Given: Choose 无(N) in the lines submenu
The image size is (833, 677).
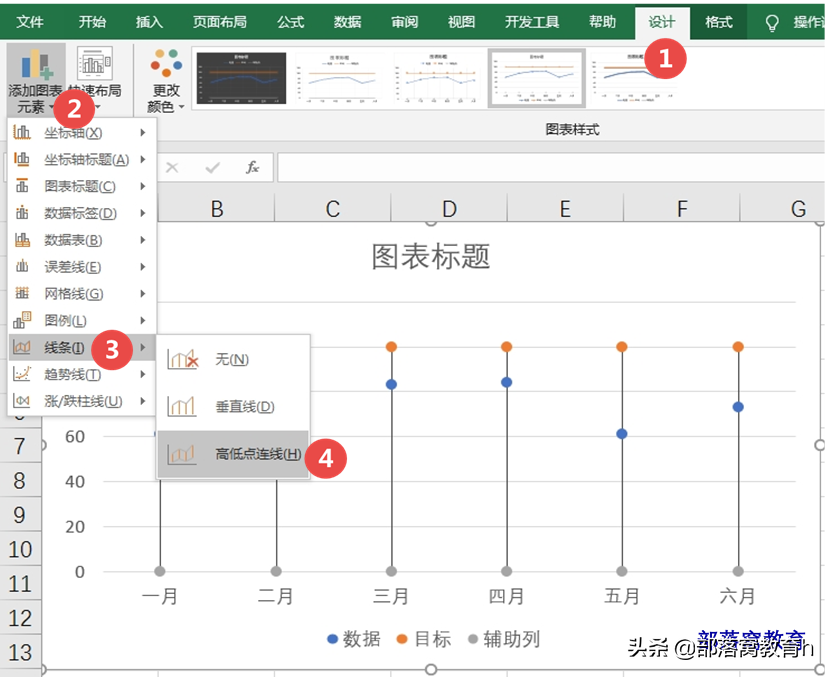Looking at the screenshot, I should tap(233, 359).
